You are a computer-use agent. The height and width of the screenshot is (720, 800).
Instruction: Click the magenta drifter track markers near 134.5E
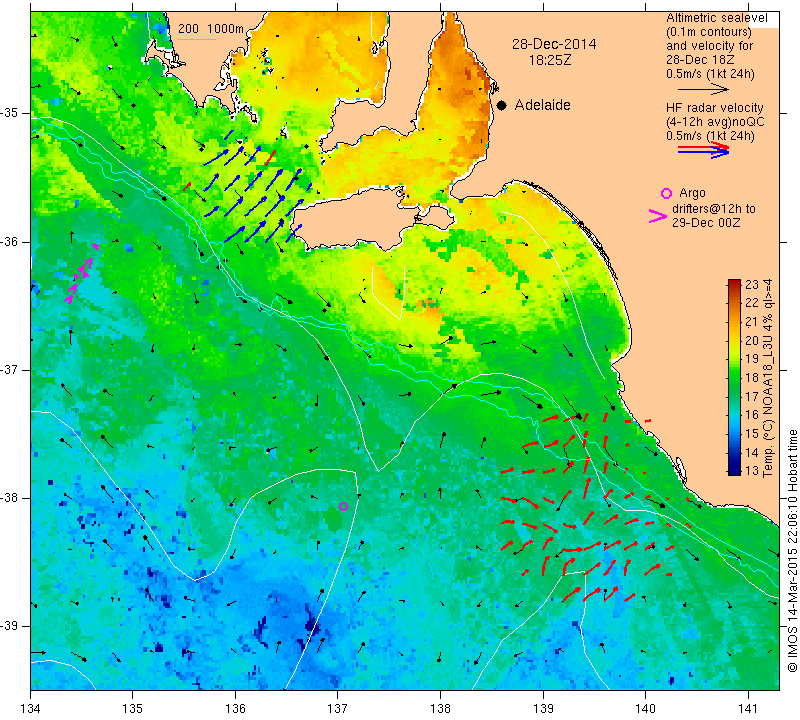coord(81,274)
